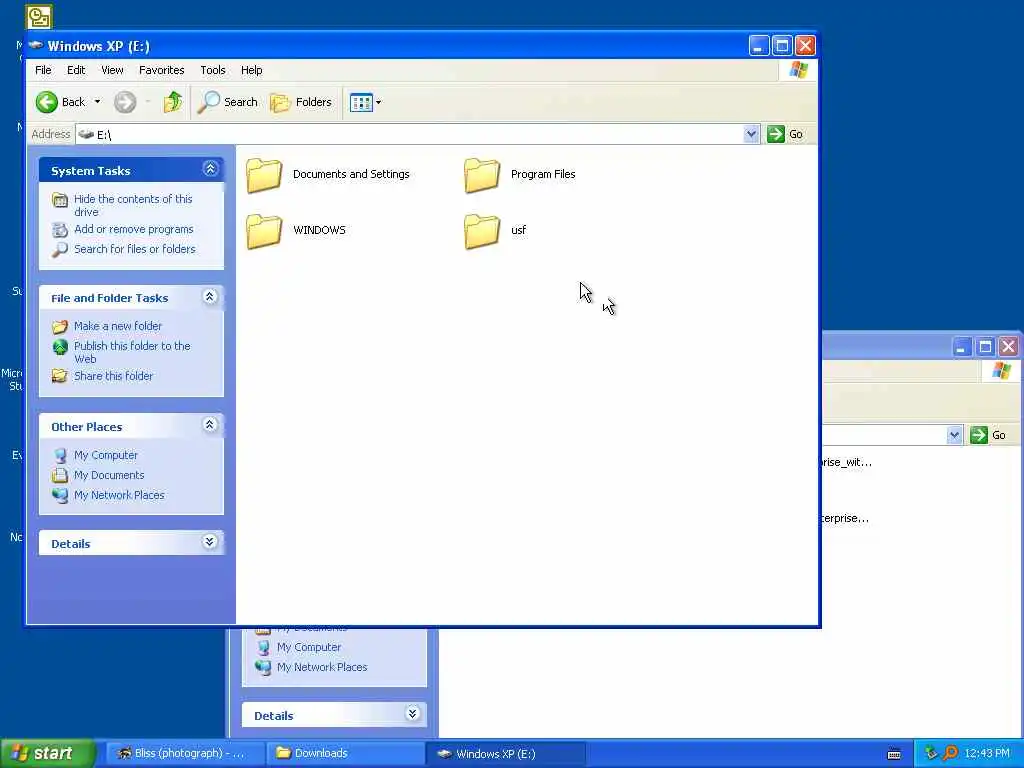
Task: Open the Edit menu
Action: click(x=76, y=70)
